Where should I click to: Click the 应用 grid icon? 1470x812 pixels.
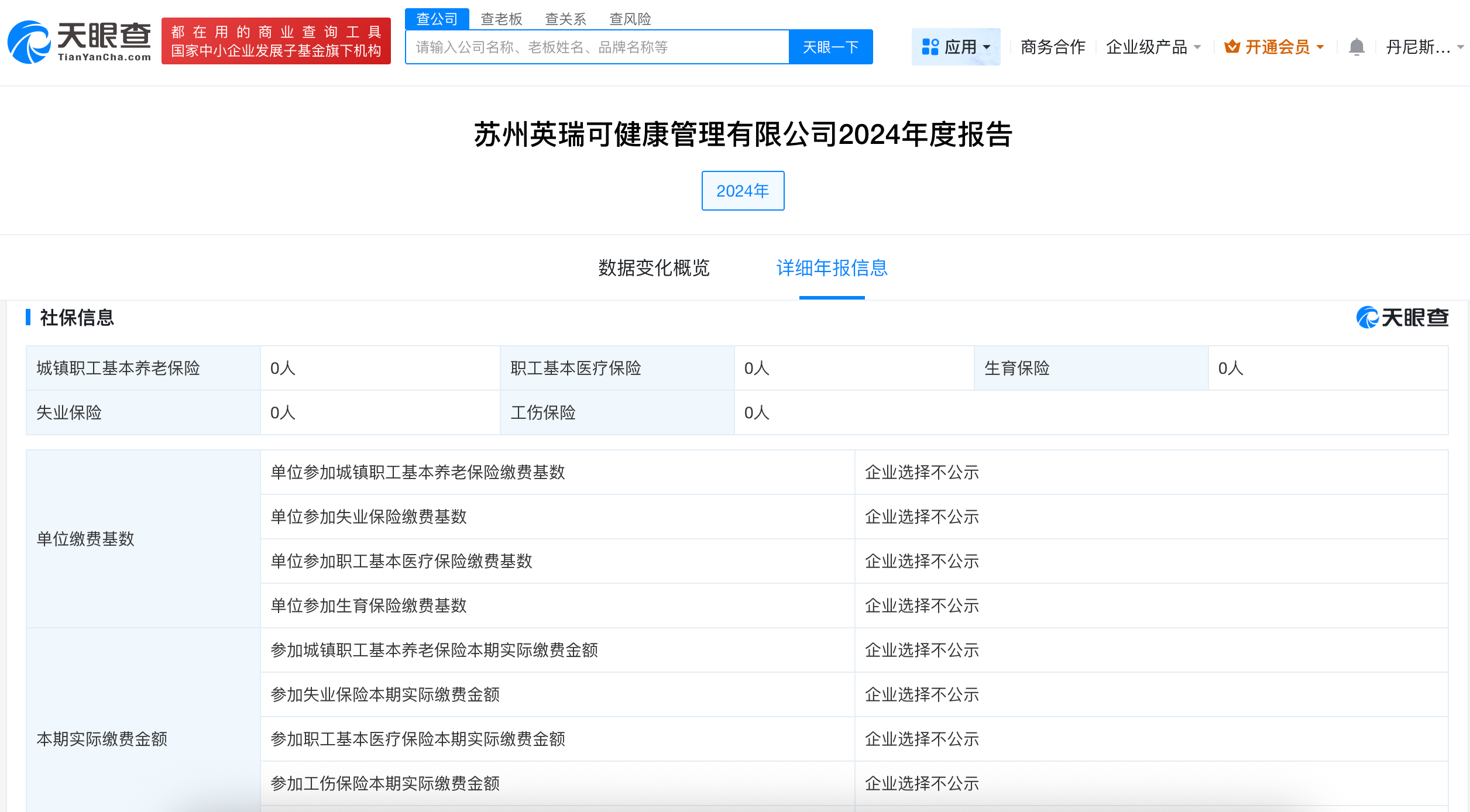tap(930, 47)
